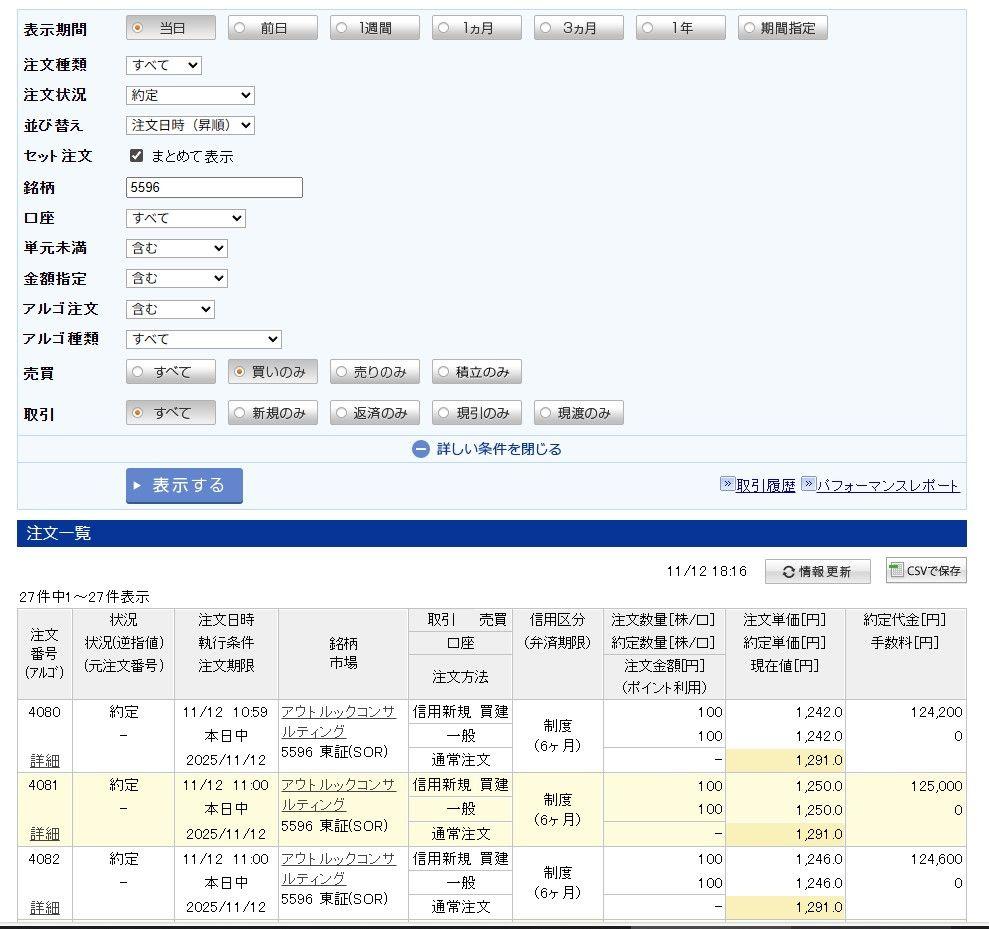This screenshot has height=929, width=989.
Task: Select the 期間指定 radio button
Action: tap(749, 27)
